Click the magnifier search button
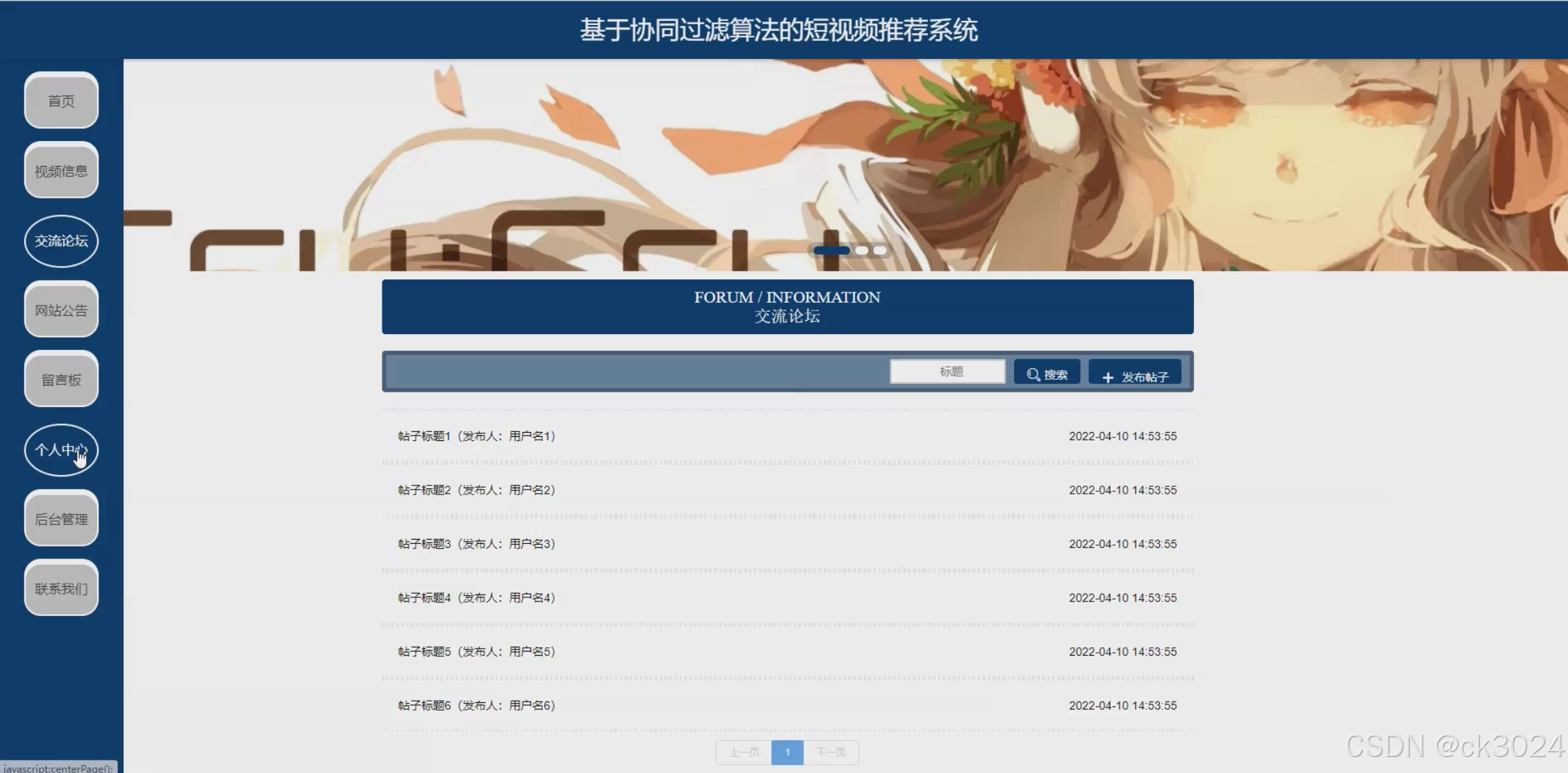This screenshot has width=1568, height=773. 1047,374
